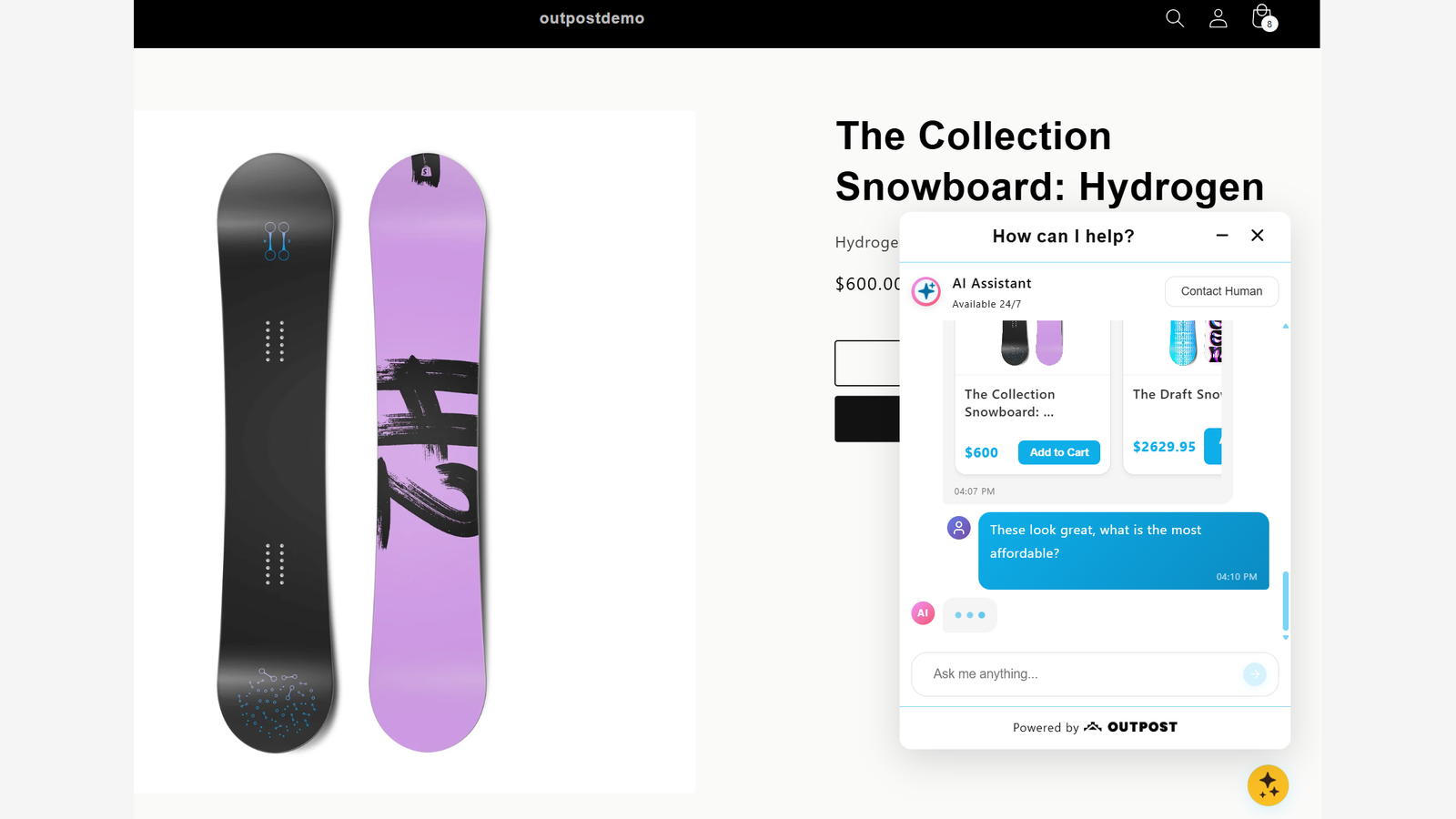
Task: Open the store search magnifier icon
Action: point(1175,18)
